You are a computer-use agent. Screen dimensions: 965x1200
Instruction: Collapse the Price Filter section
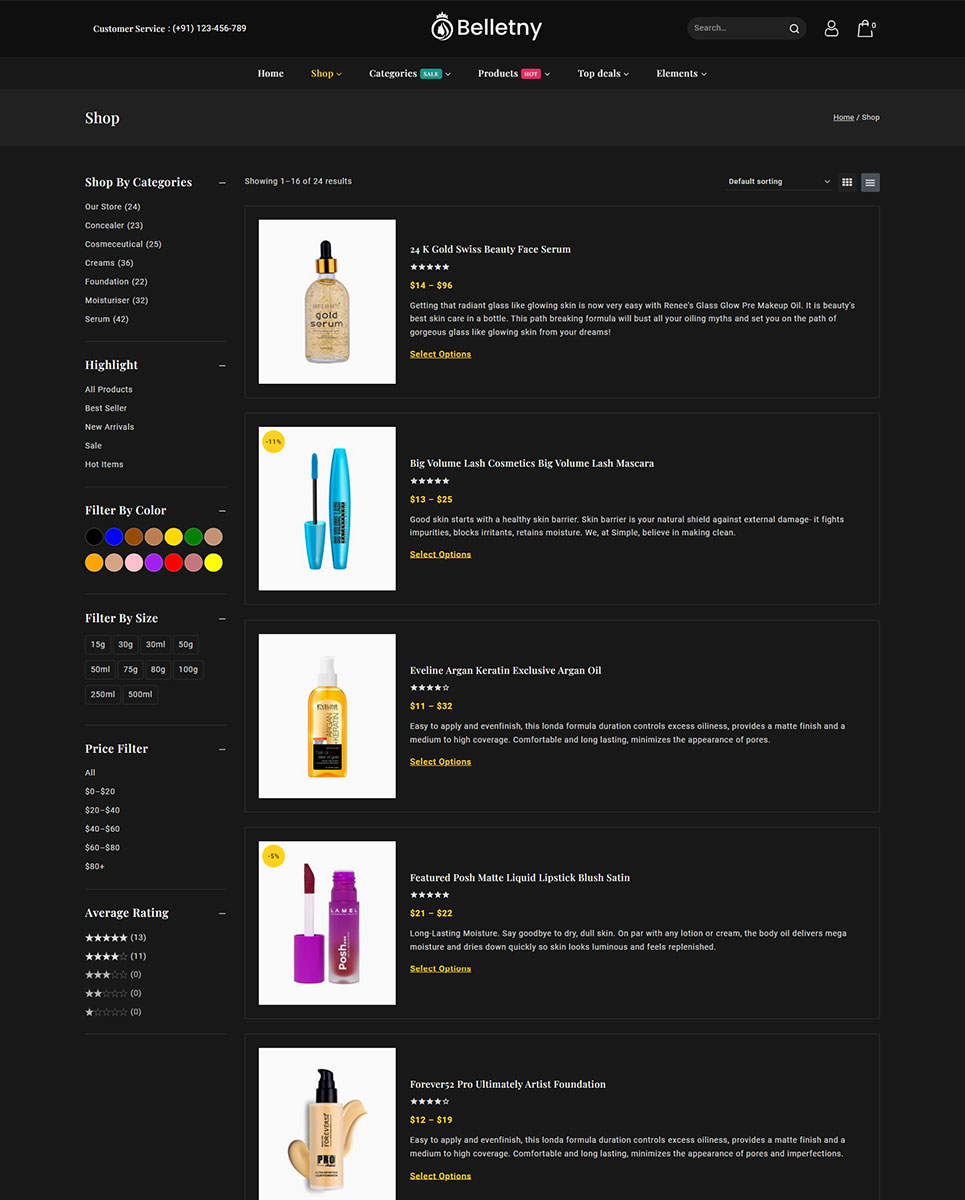pyautogui.click(x=222, y=749)
